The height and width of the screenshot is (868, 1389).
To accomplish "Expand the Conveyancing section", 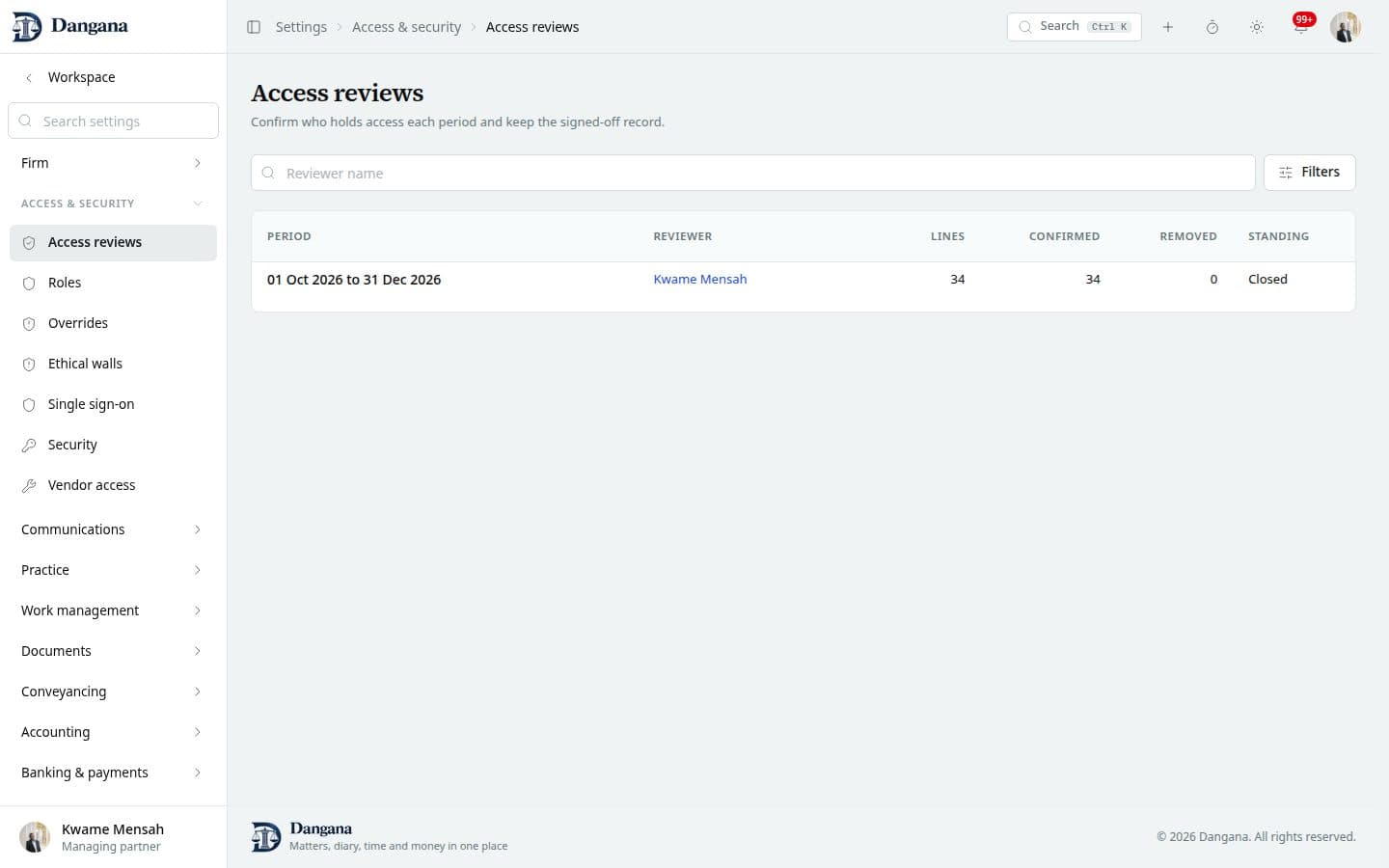I will [x=113, y=692].
